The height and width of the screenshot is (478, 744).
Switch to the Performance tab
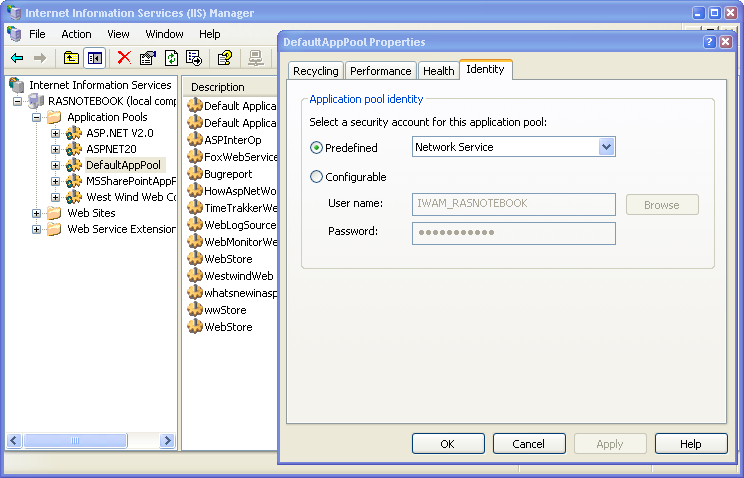click(381, 71)
